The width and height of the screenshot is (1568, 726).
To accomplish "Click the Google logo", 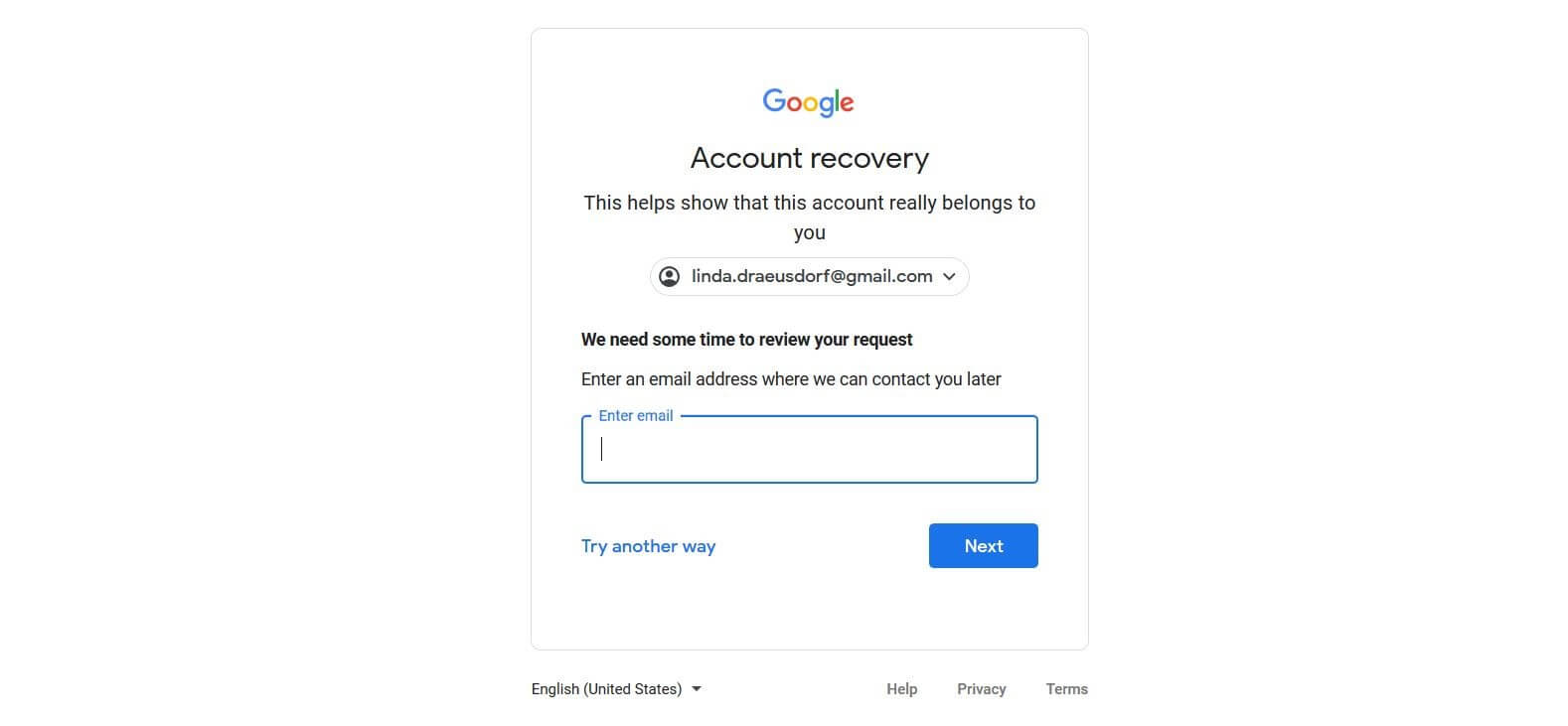I will [808, 102].
